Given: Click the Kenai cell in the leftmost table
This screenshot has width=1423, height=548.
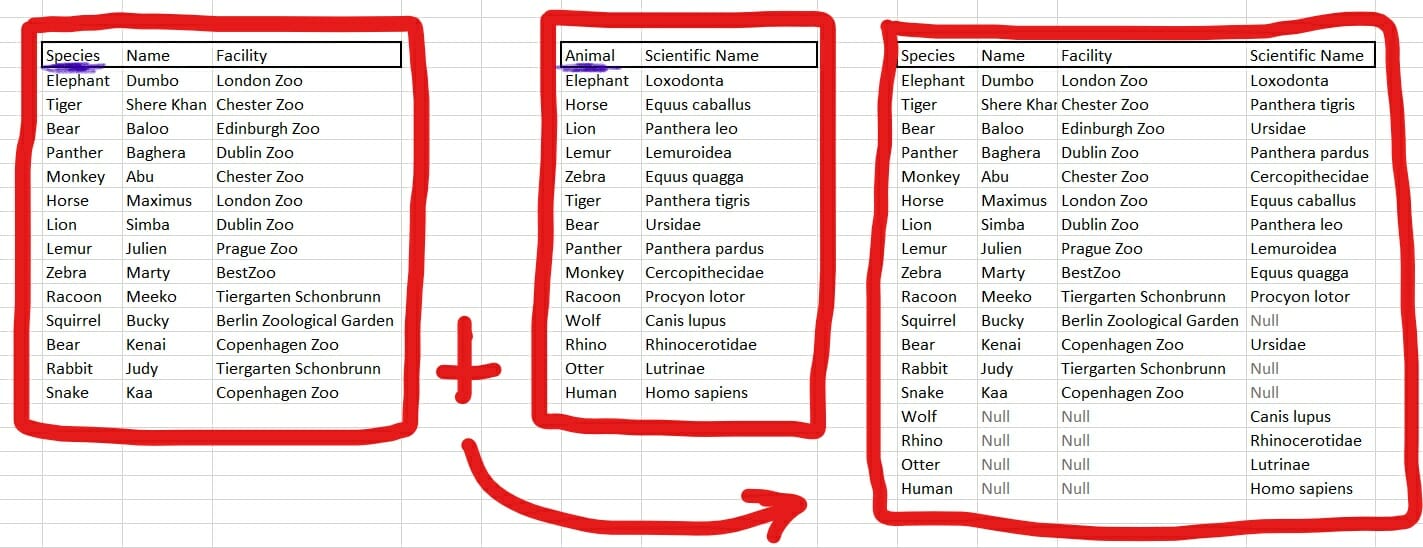Looking at the screenshot, I should click(x=146, y=345).
